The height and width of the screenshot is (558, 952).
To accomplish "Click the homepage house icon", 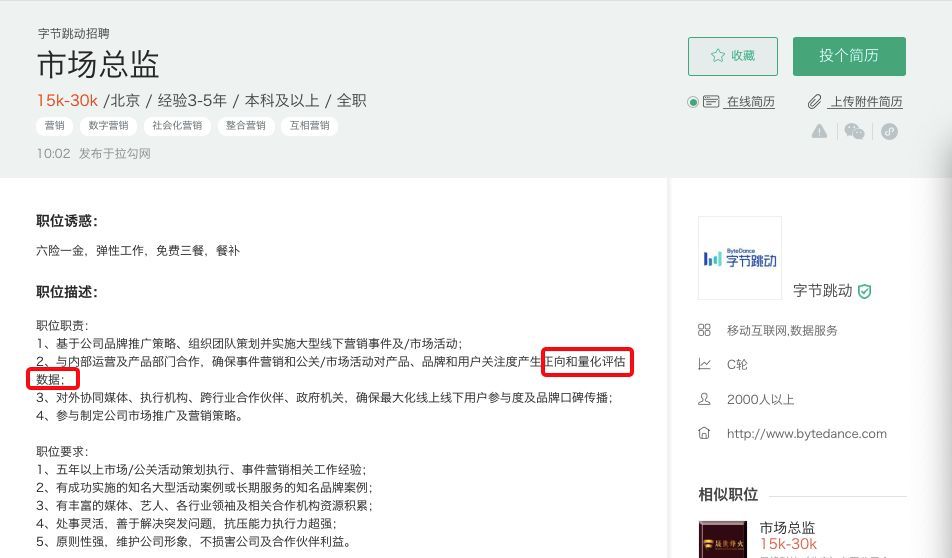I will pyautogui.click(x=704, y=433).
